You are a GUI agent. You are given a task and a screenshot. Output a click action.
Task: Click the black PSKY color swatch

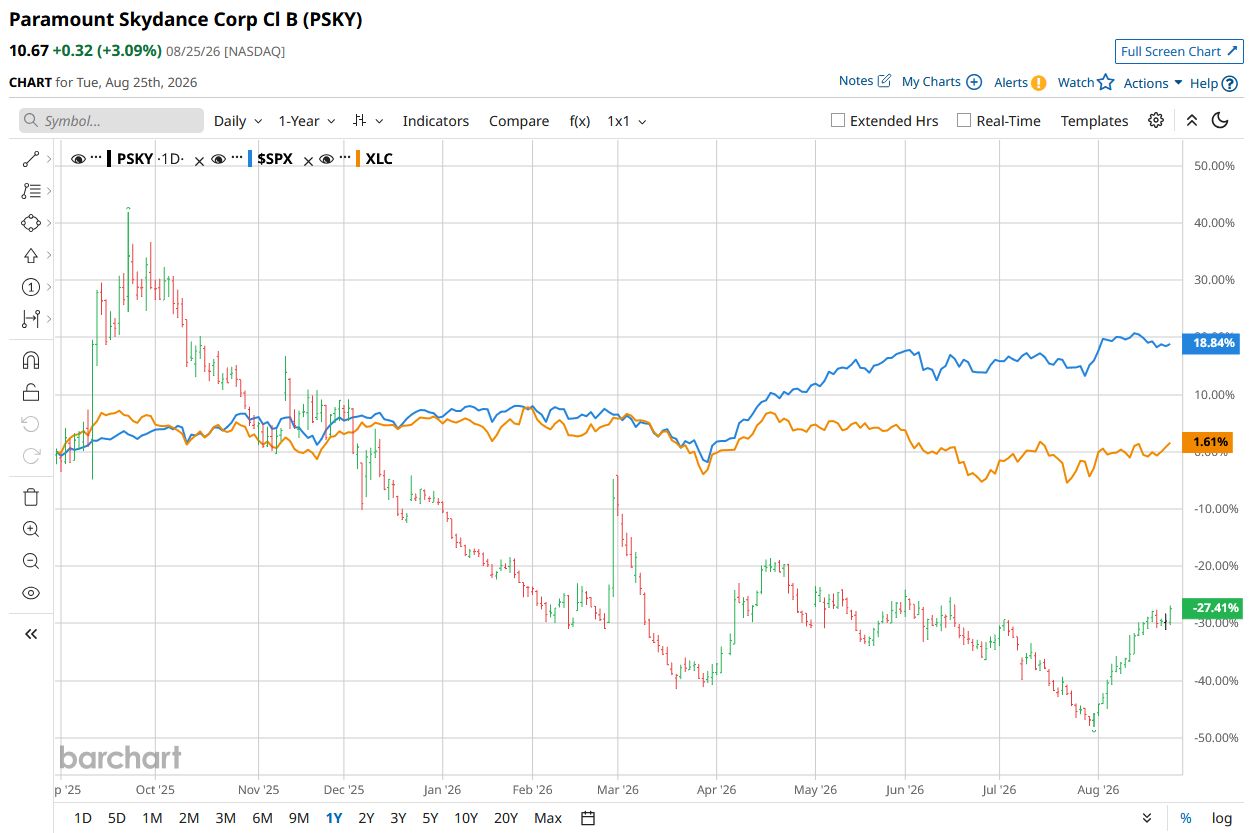click(110, 159)
